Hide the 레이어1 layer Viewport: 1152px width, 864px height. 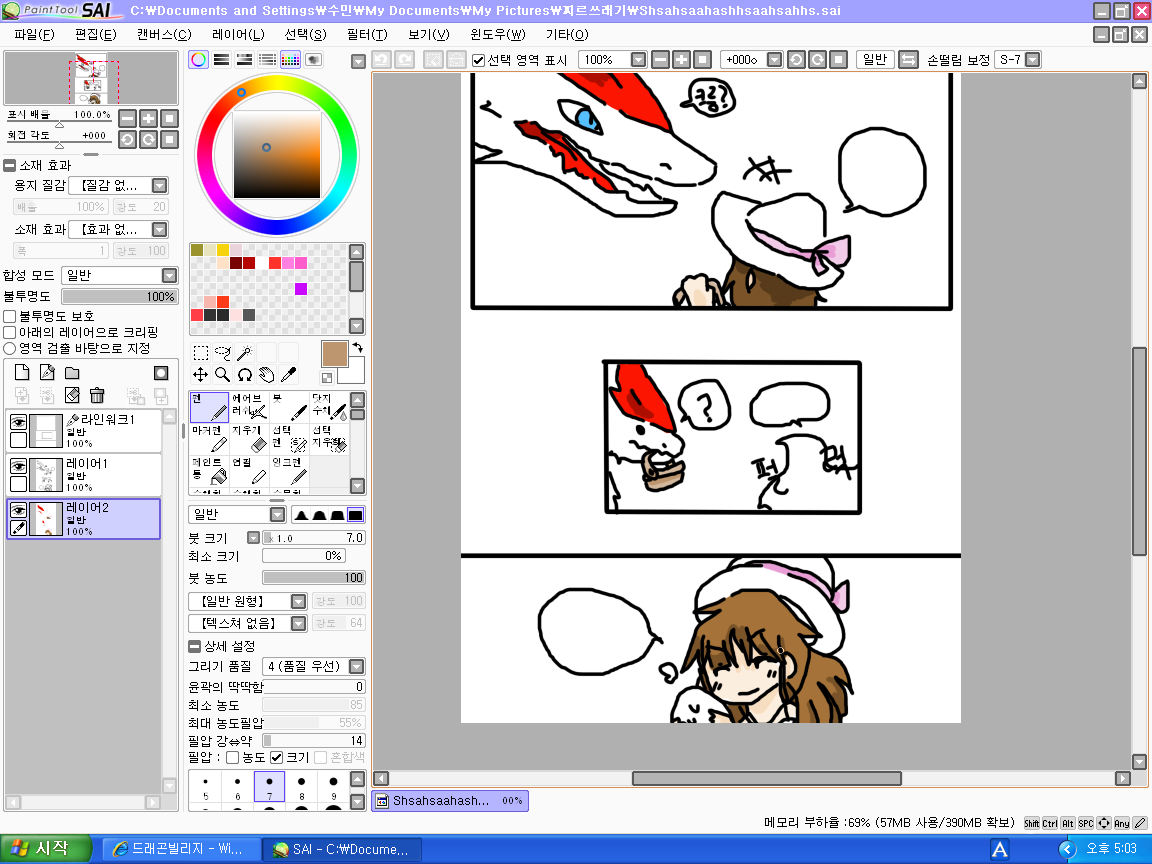pos(18,466)
